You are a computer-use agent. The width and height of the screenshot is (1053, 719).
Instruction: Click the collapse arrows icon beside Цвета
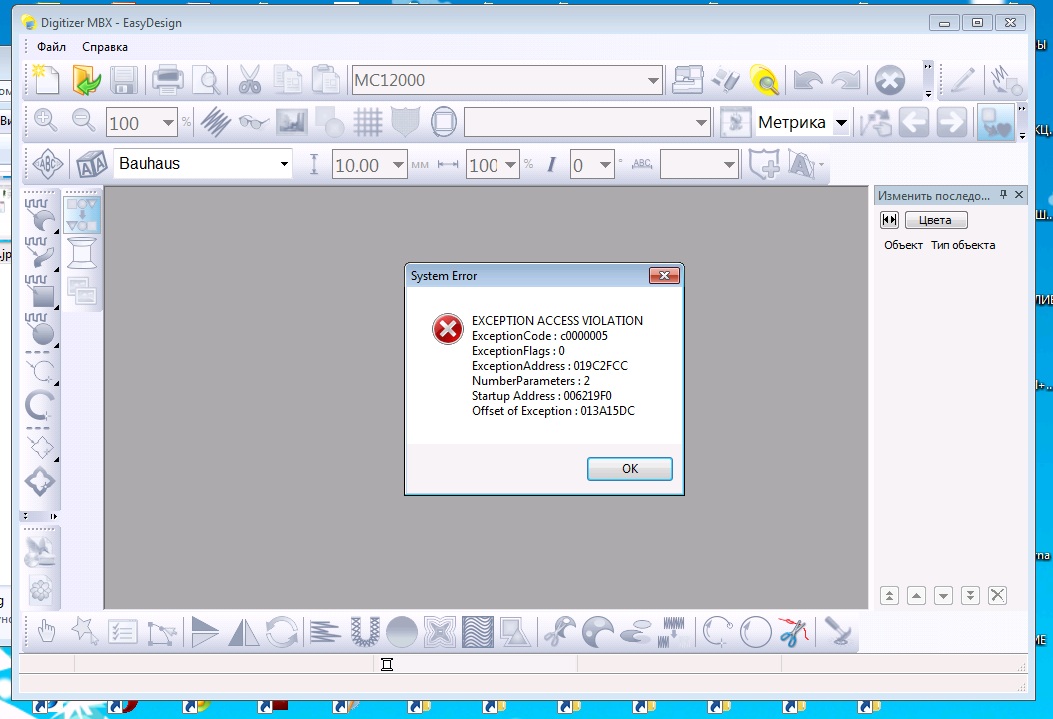pyautogui.click(x=889, y=220)
